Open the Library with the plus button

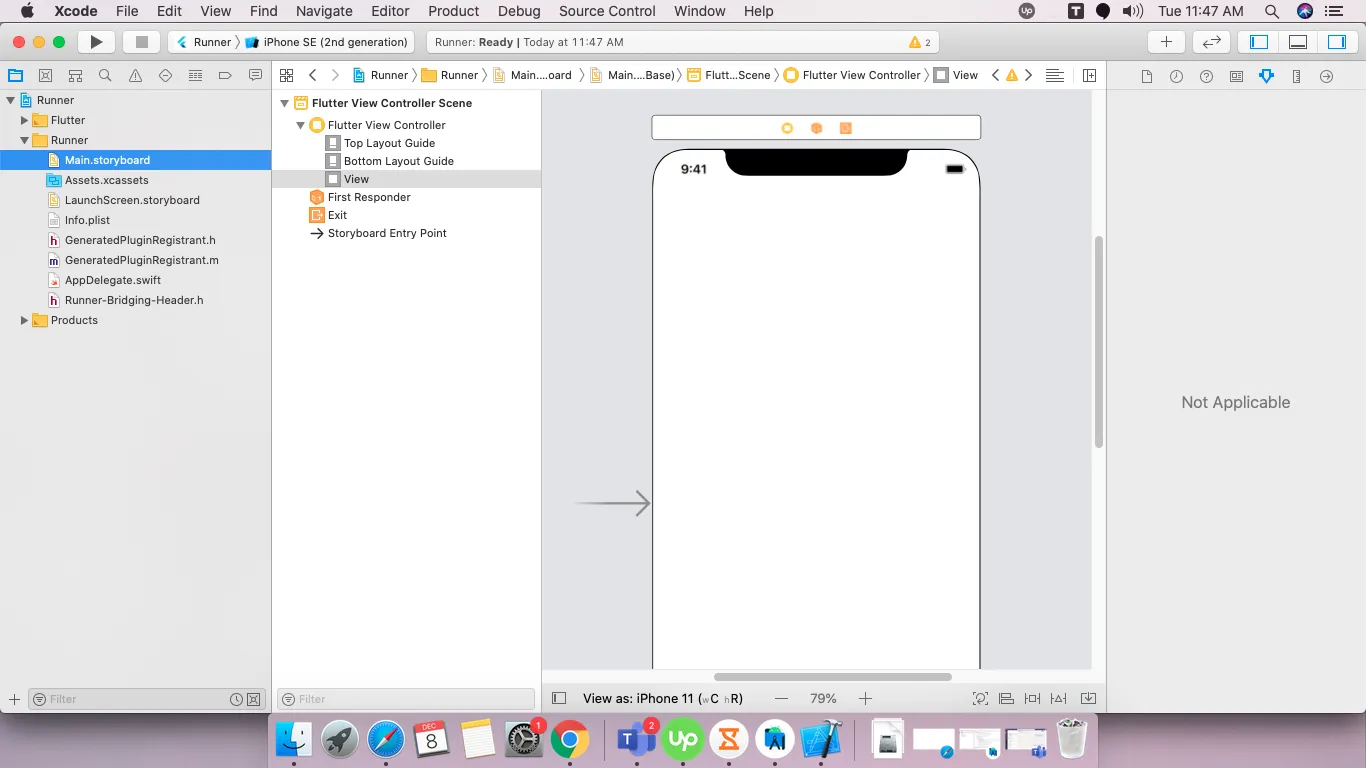tap(1166, 42)
